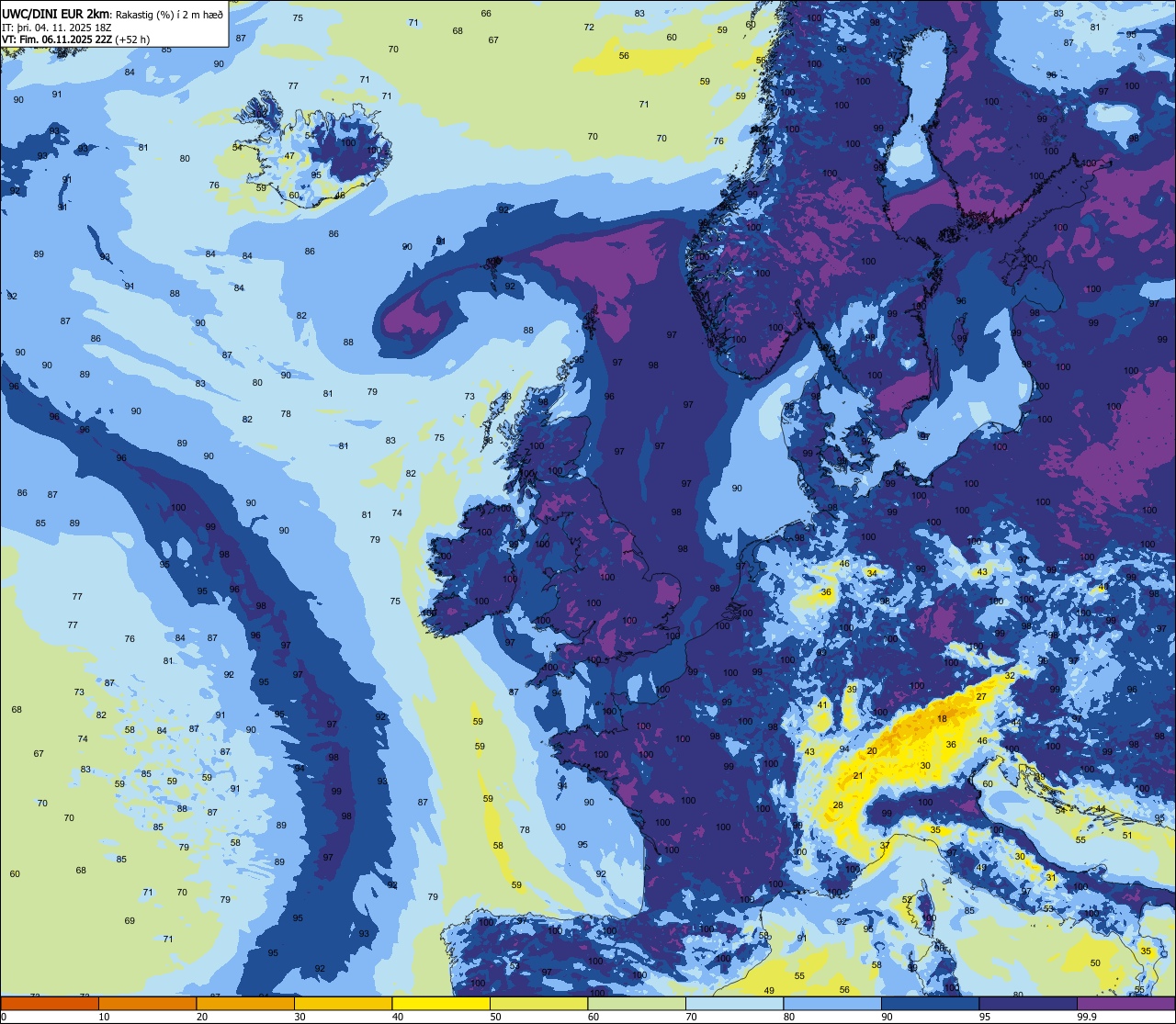
Task: Click the "IT: þri. 04. 11. 2025 18Z" line
Action: (x=57, y=27)
